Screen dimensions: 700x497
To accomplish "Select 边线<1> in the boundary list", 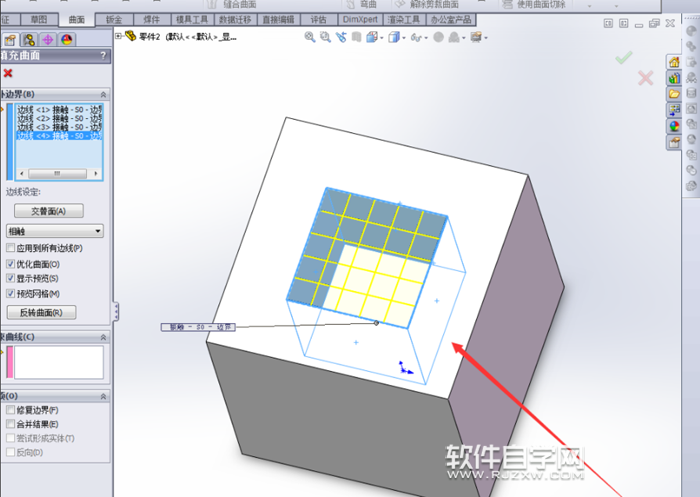I will pos(59,109).
